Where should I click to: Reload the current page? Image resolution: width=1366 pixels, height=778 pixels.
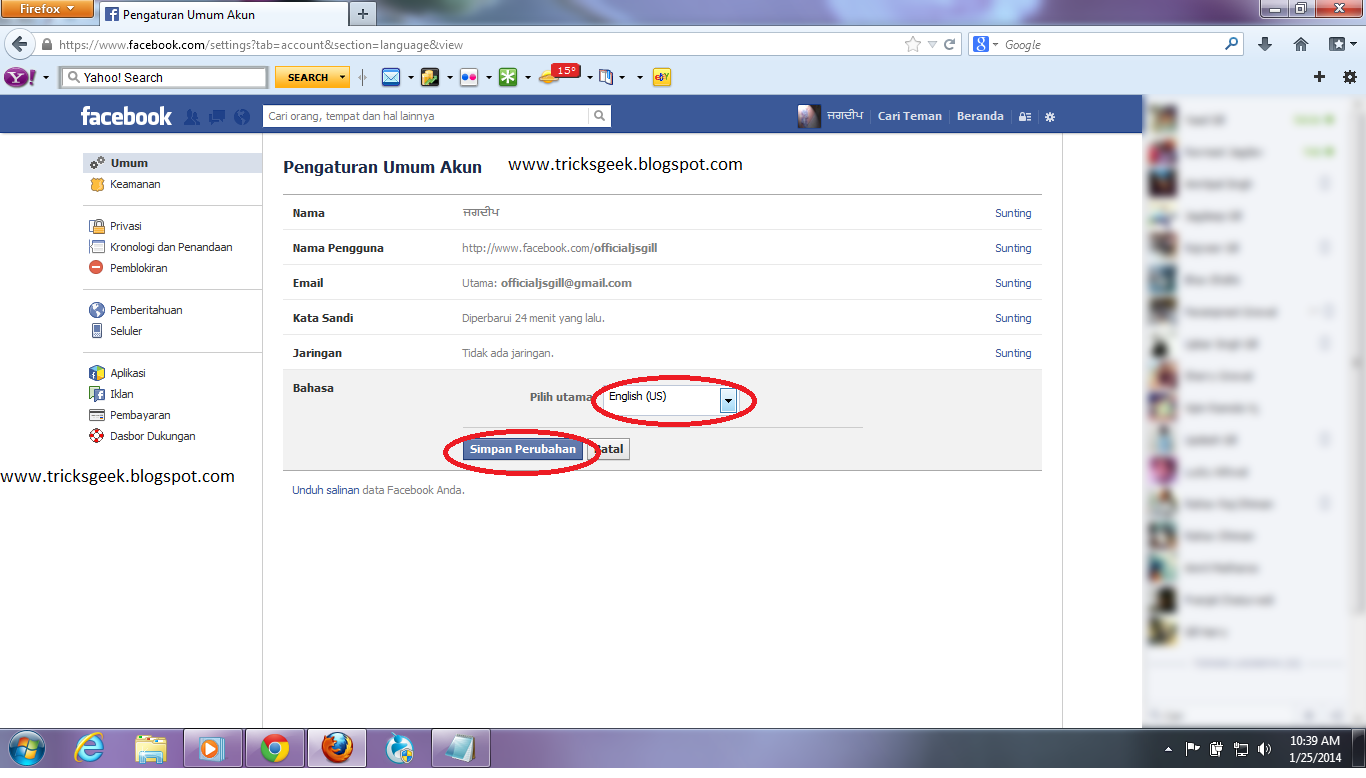(x=949, y=44)
